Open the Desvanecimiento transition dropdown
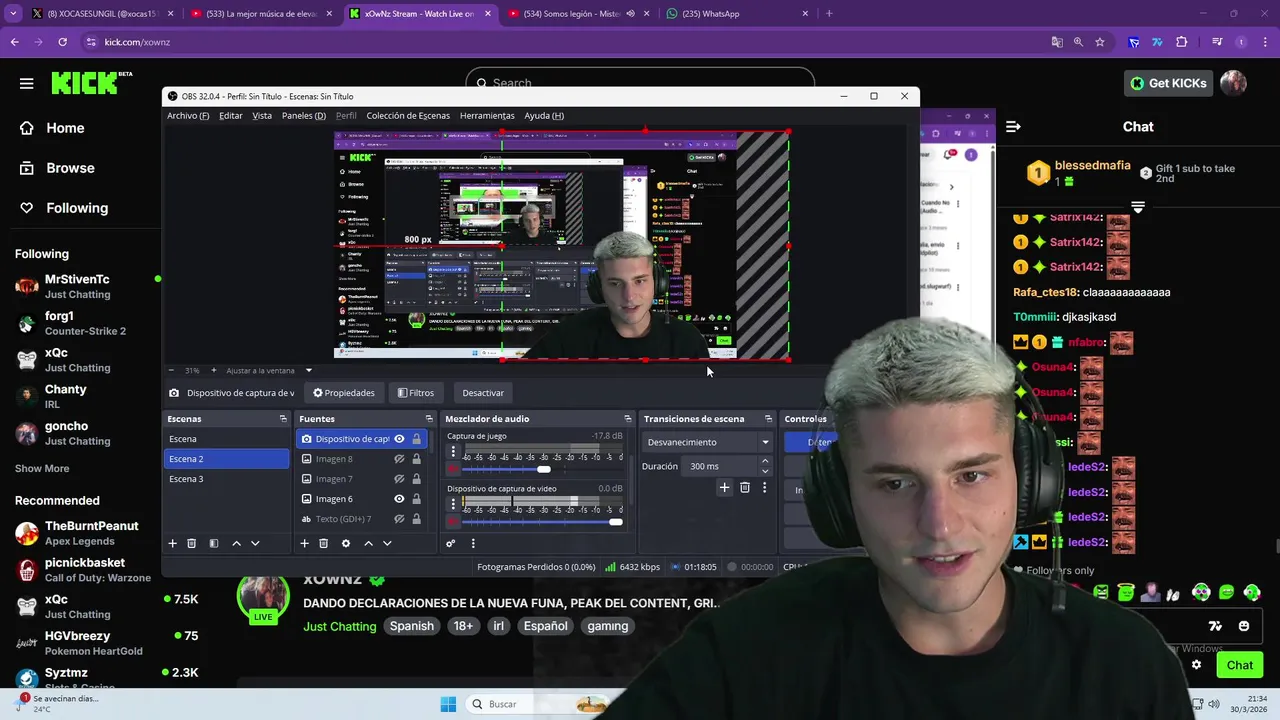Viewport: 1280px width, 720px height. point(708,442)
